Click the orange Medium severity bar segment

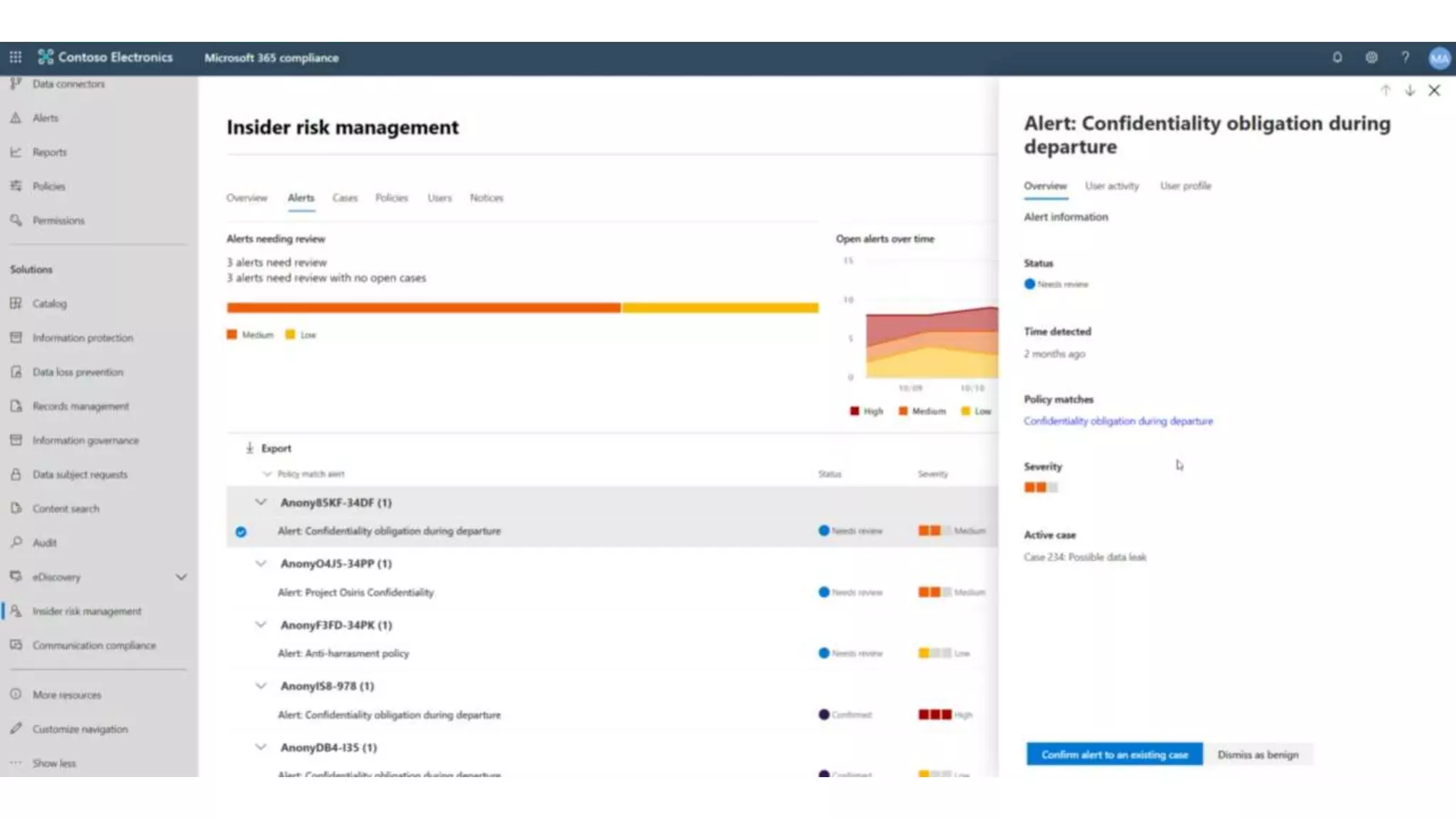point(423,308)
